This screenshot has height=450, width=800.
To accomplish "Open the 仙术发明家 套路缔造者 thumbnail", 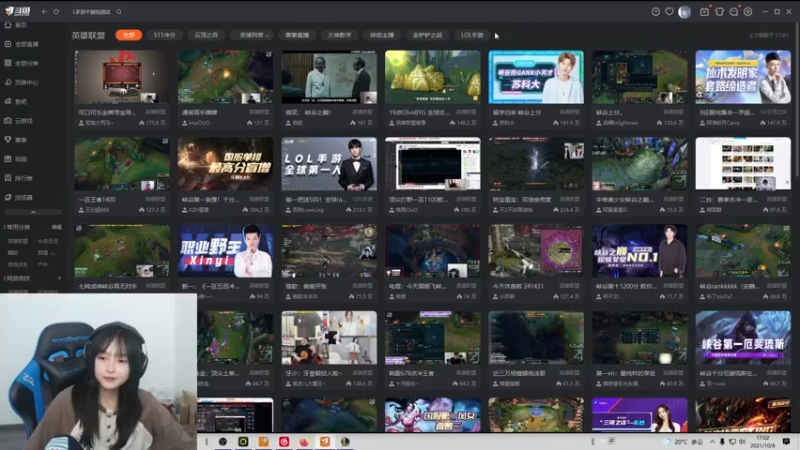I will 743,77.
